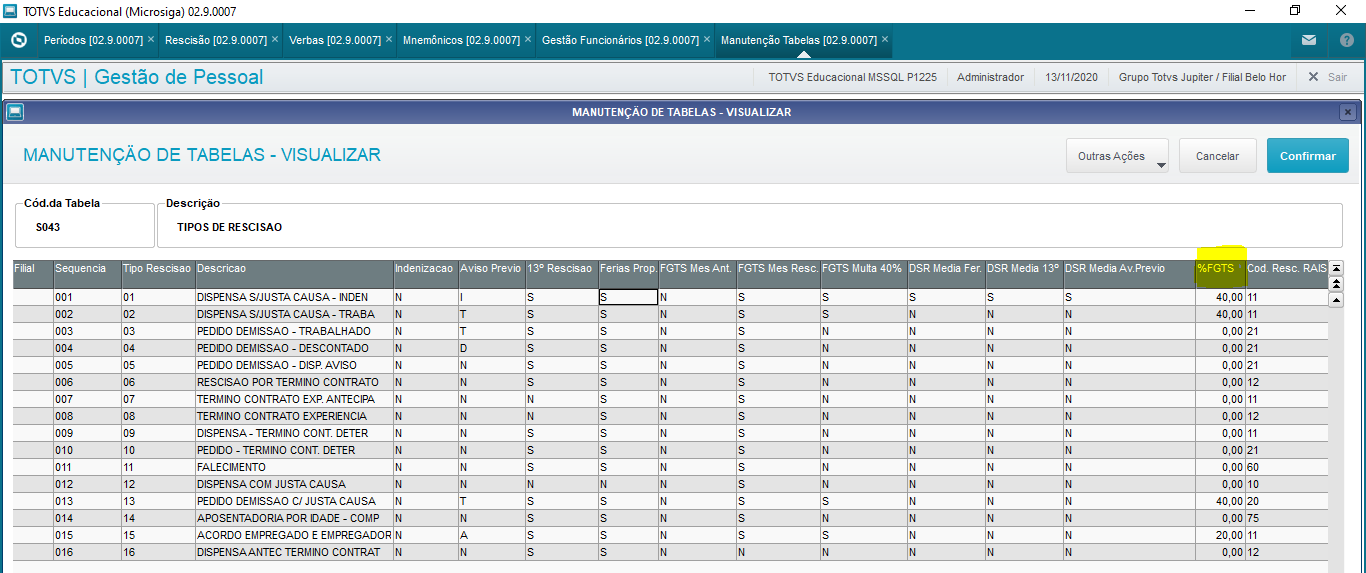This screenshot has height=573, width=1366.
Task: Click the Descrição TIPOS DE RESCISAO field
Action: [749, 227]
